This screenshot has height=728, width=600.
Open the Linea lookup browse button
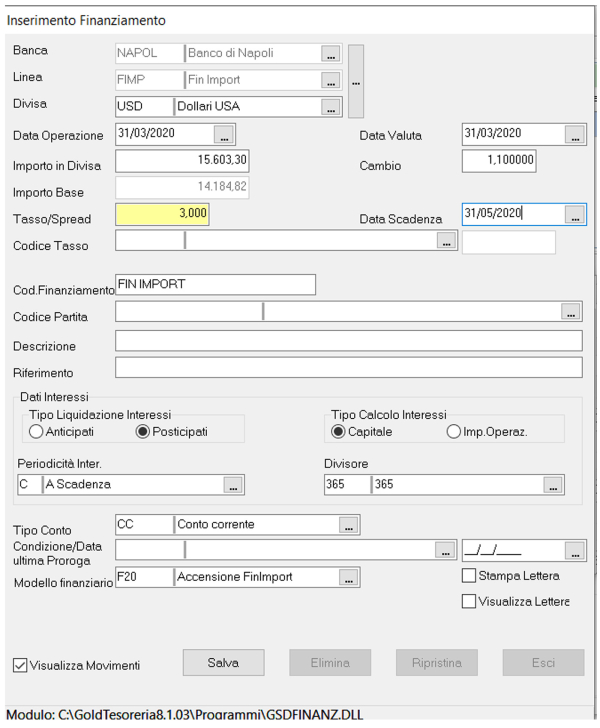tap(331, 80)
